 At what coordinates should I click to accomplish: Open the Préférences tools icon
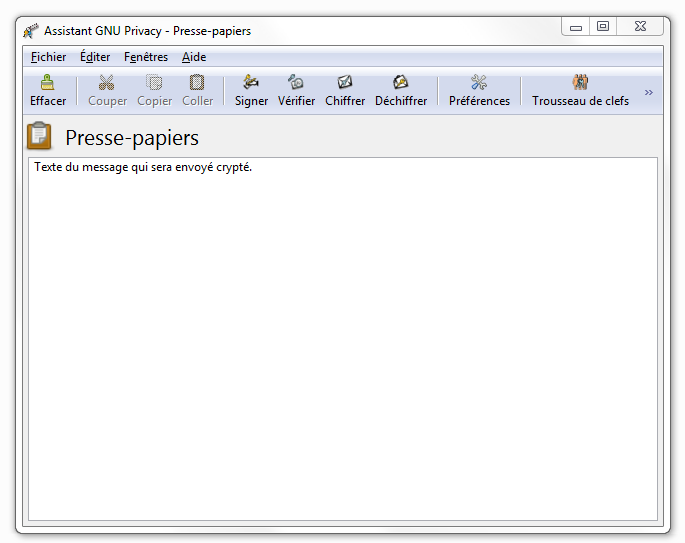[x=479, y=91]
